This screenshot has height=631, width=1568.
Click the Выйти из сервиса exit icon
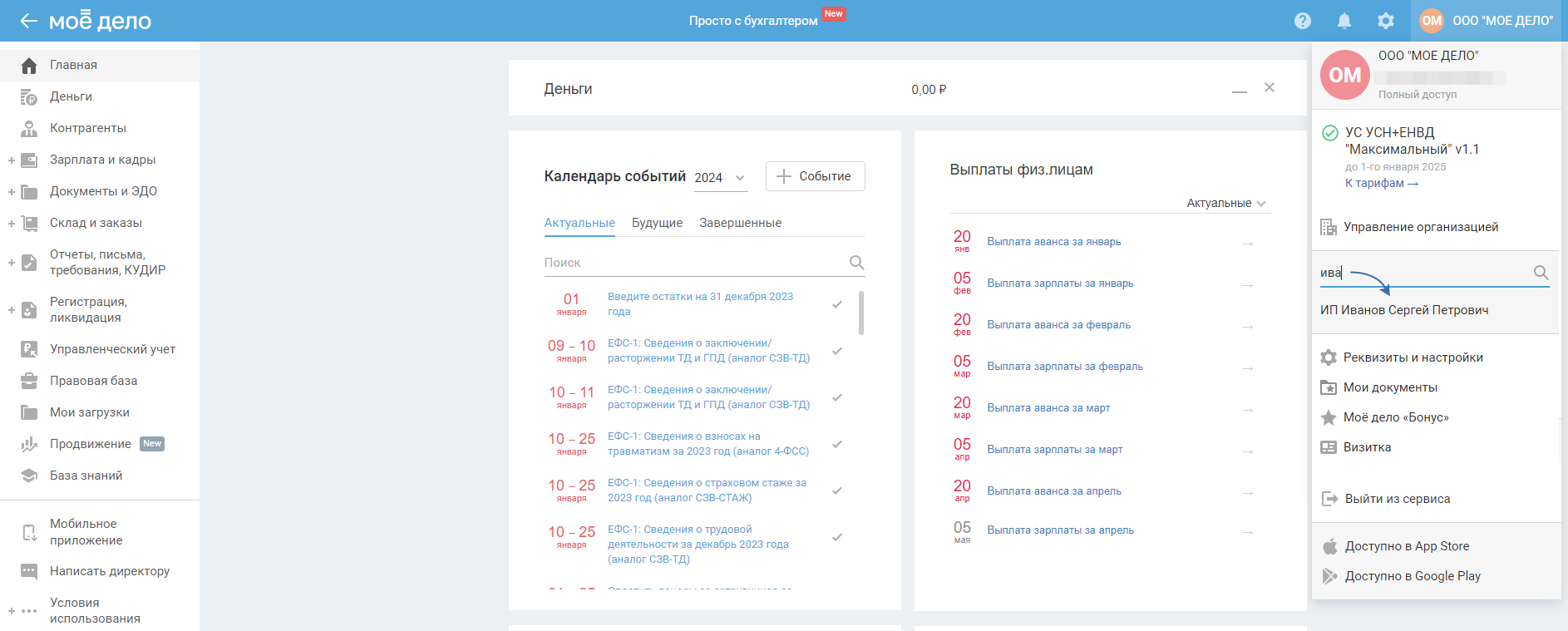tap(1329, 499)
